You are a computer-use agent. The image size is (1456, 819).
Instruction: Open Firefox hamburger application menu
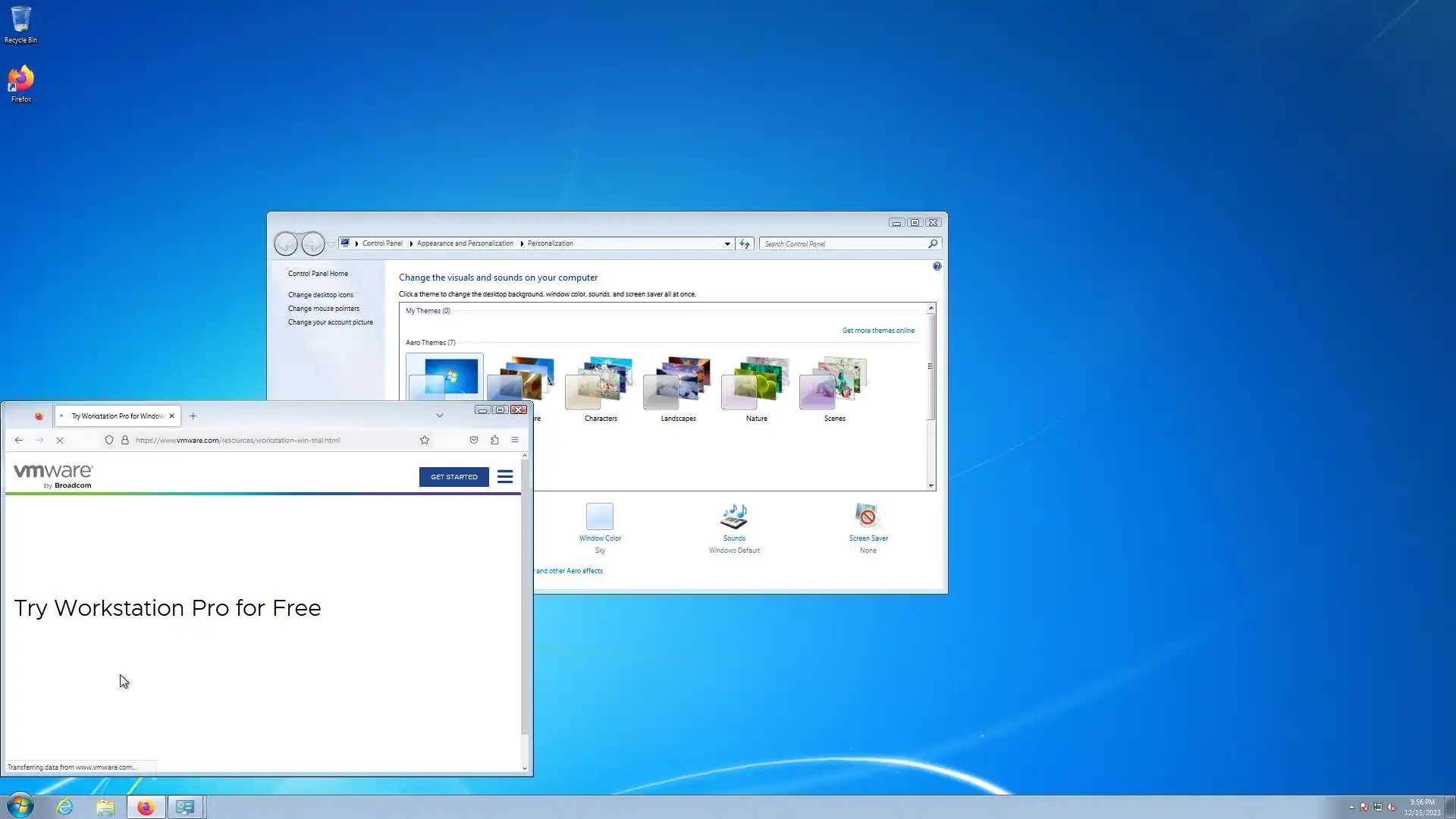tap(515, 440)
